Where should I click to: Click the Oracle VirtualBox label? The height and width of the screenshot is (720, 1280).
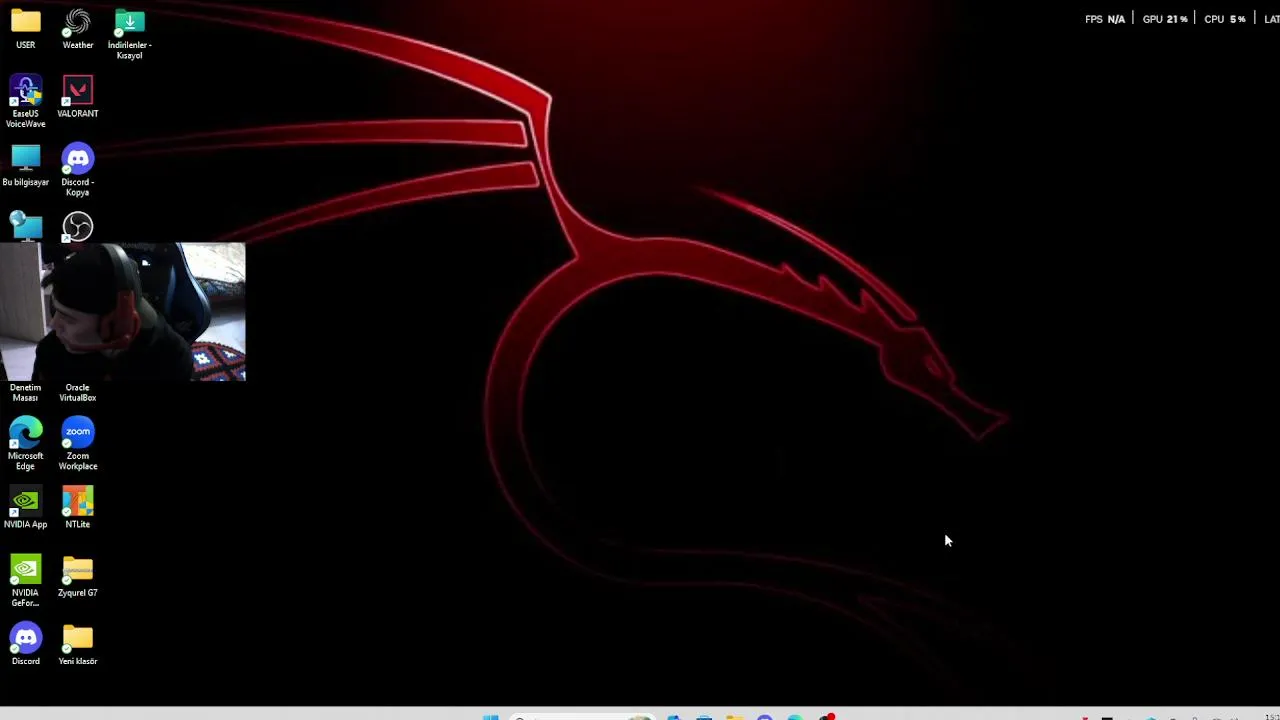[78, 392]
